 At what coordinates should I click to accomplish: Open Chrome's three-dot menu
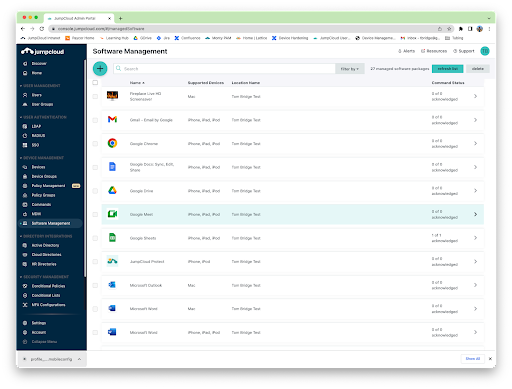489,29
